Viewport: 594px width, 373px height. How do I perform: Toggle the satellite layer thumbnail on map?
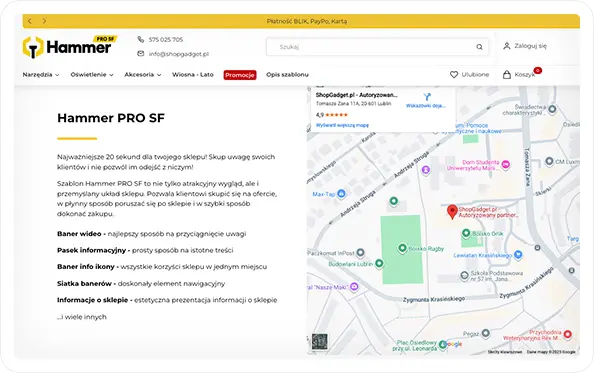[x=319, y=341]
